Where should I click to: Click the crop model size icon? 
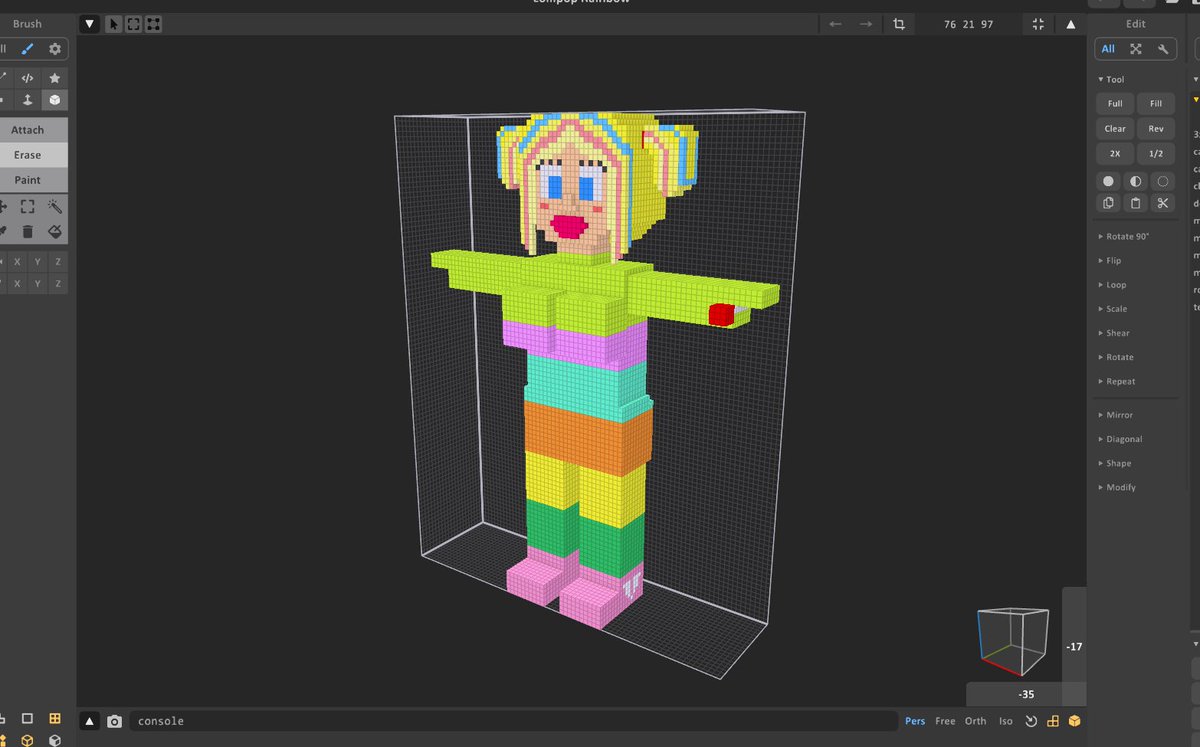pos(899,24)
